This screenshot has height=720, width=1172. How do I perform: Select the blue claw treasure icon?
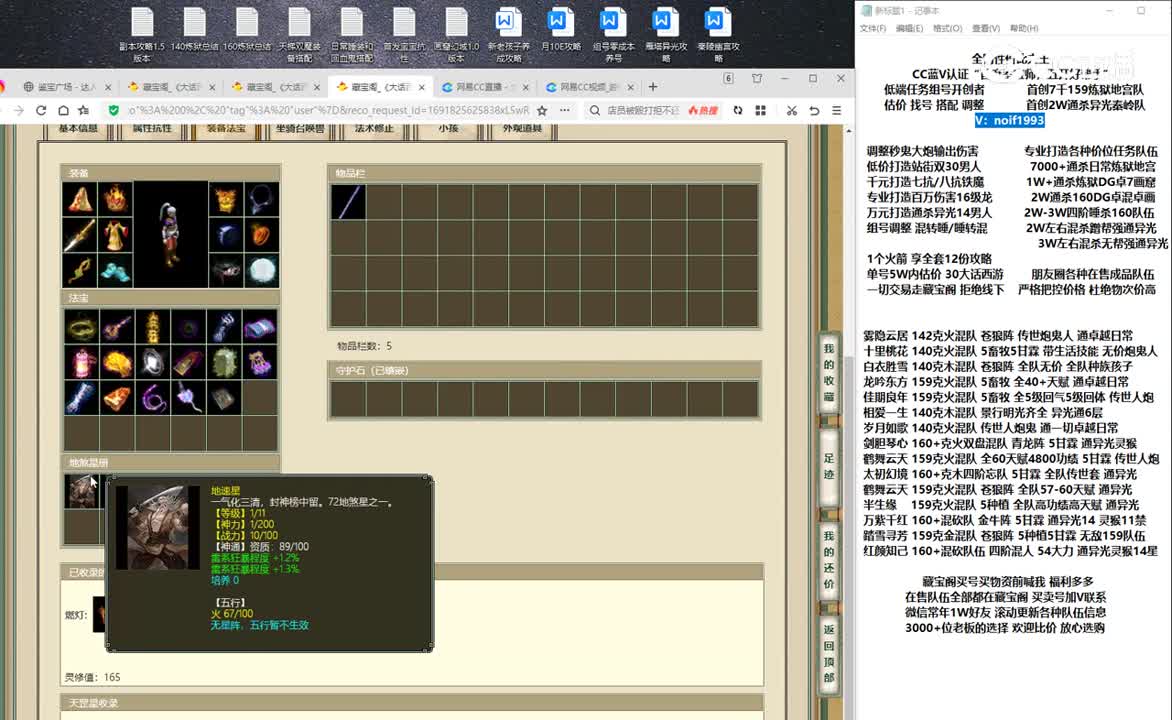pyautogui.click(x=224, y=327)
